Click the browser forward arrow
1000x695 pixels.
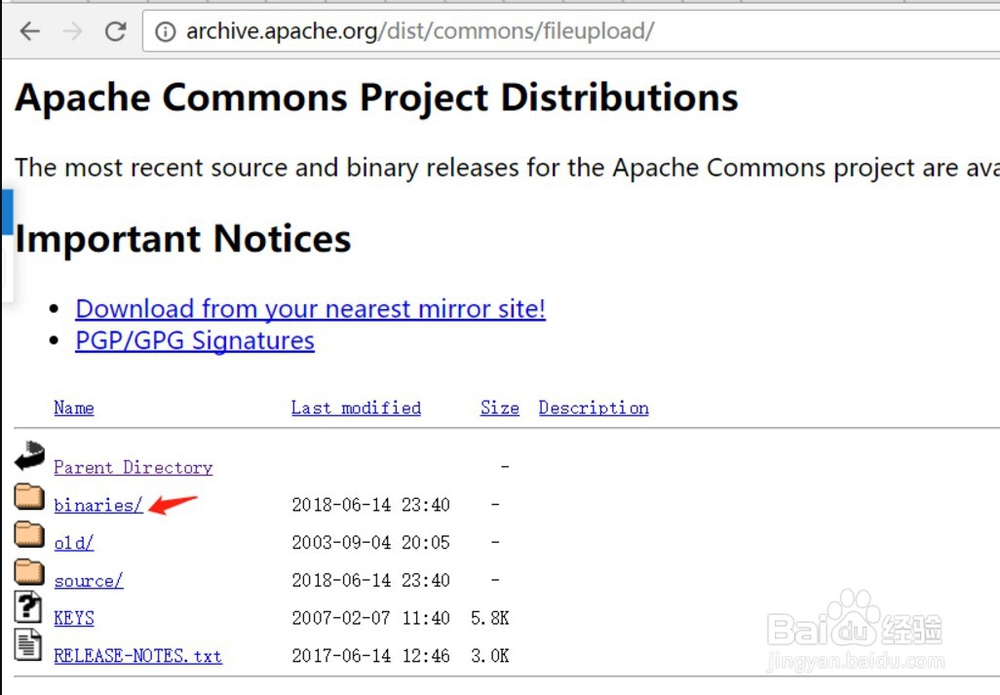72,31
